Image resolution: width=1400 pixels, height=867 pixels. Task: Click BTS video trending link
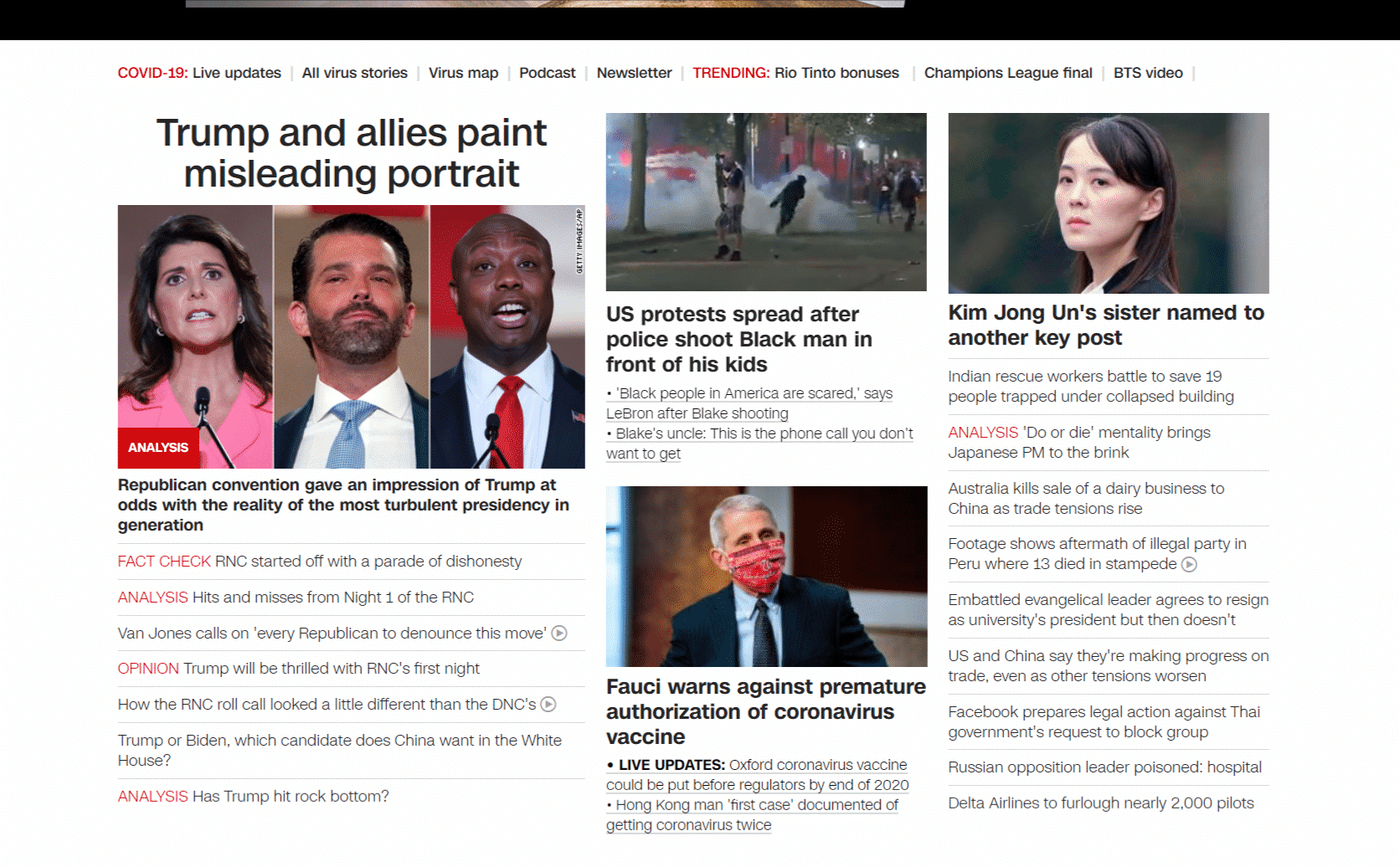pos(1148,73)
